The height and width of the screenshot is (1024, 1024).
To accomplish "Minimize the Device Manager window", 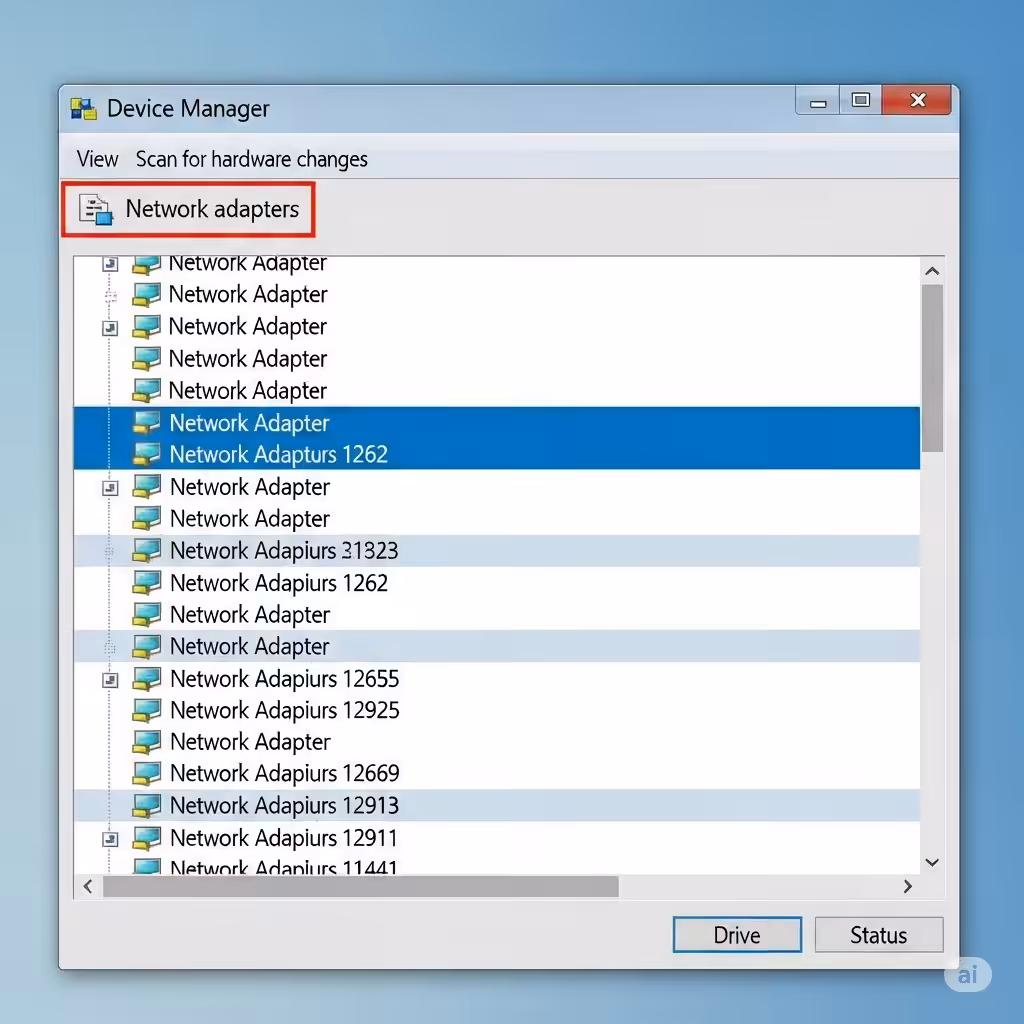I will tap(818, 101).
